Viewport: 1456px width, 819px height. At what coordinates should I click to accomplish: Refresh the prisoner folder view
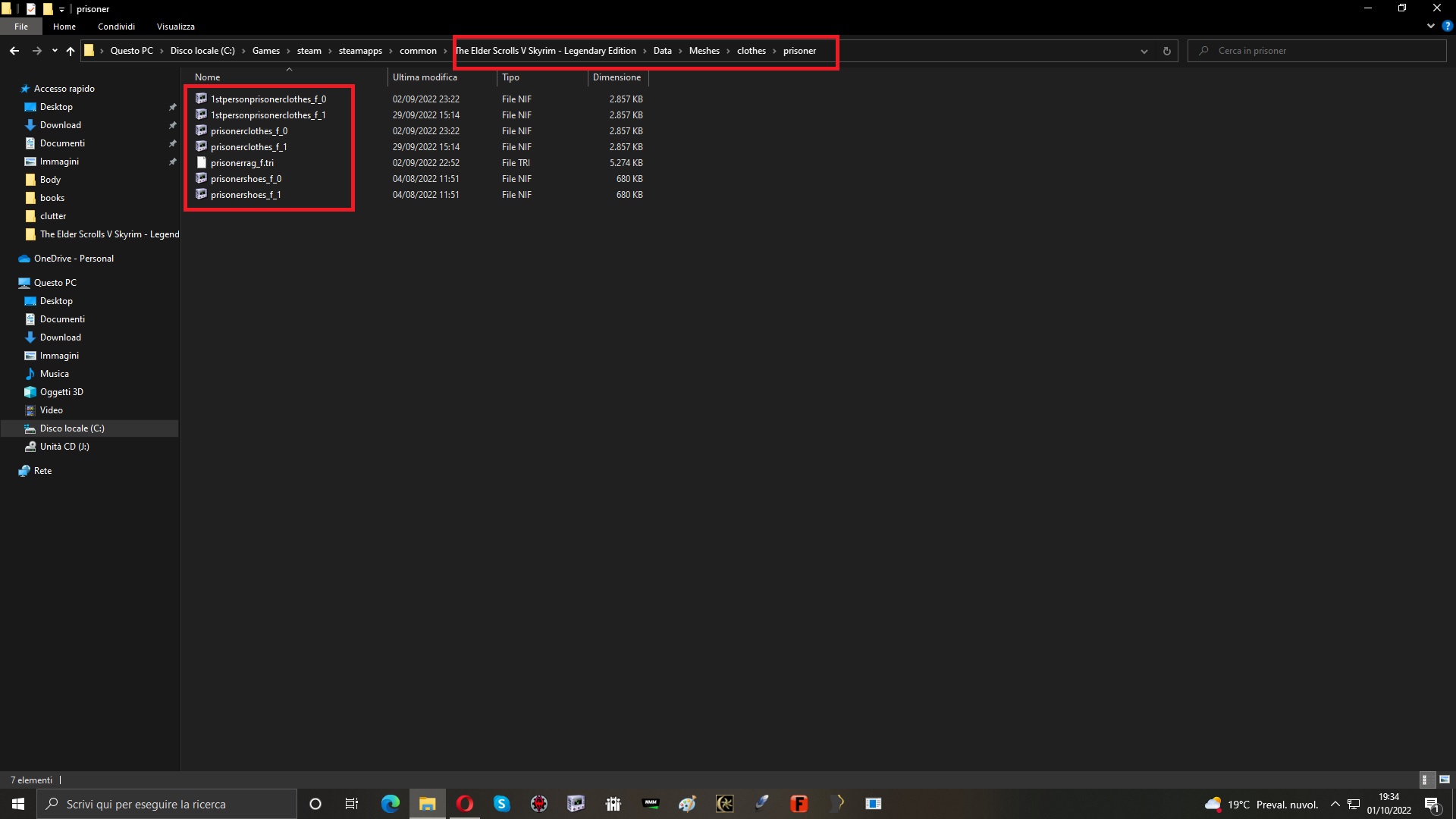(1166, 51)
